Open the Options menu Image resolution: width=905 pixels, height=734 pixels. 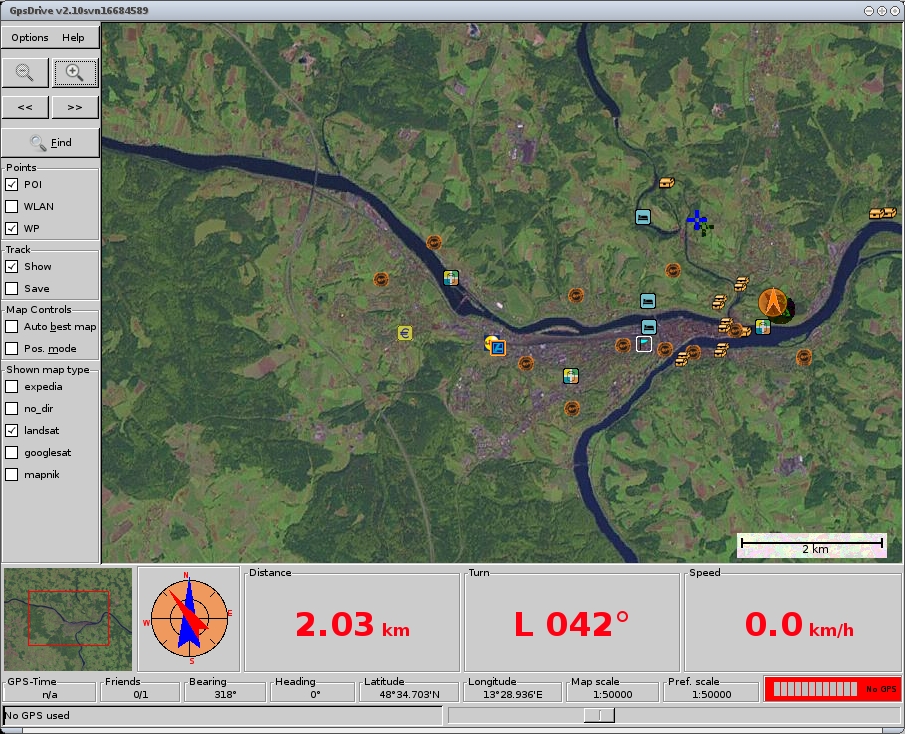pyautogui.click(x=30, y=38)
